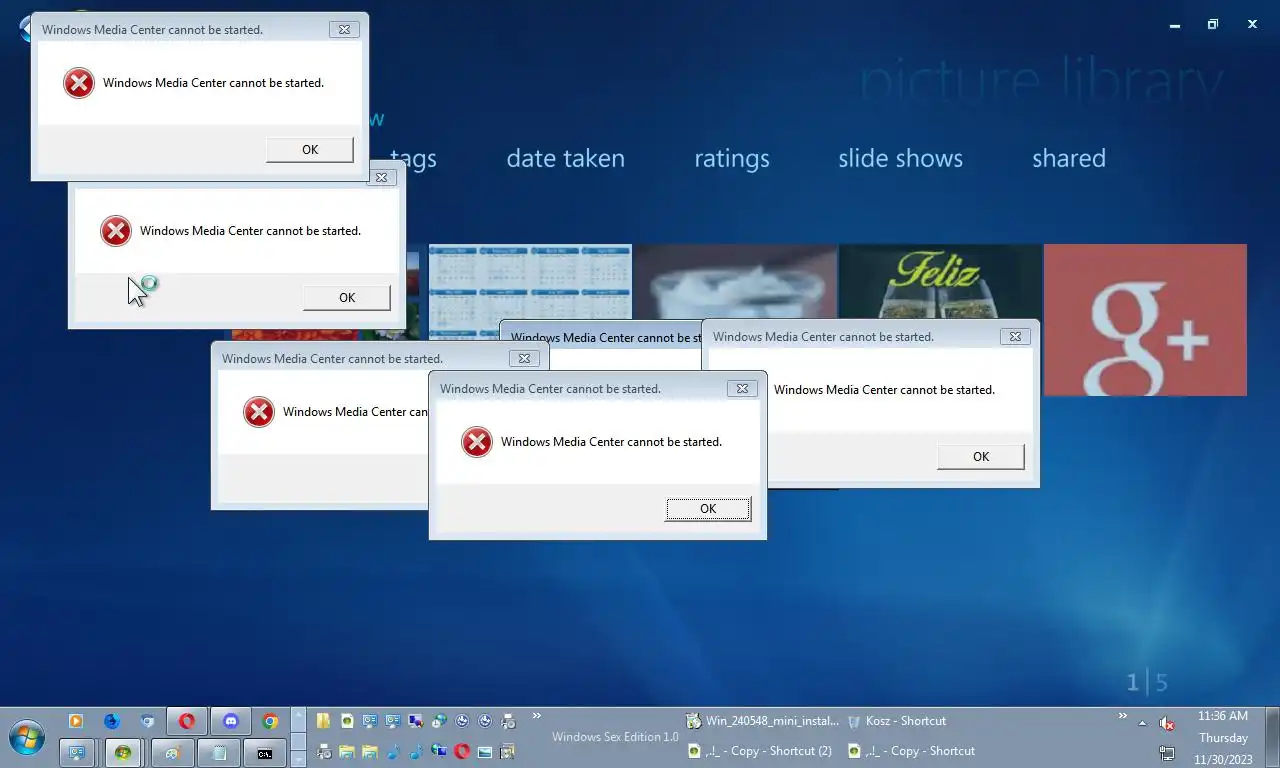Open the blue globe browser taskbar icon
This screenshot has width=1280, height=768.
[112, 721]
